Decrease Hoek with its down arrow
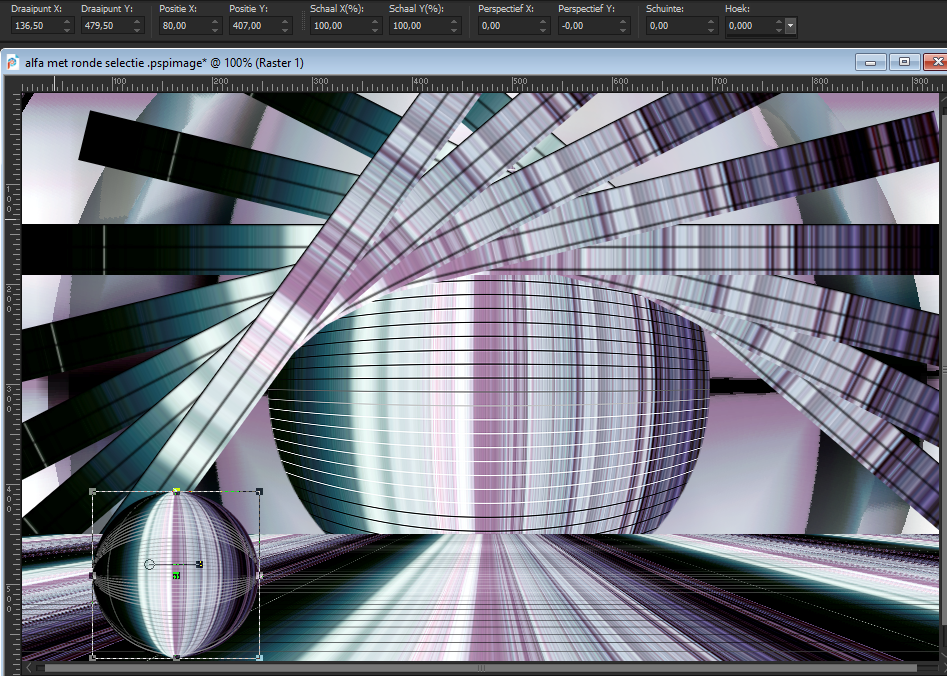The width and height of the screenshot is (947, 676). pos(779,30)
